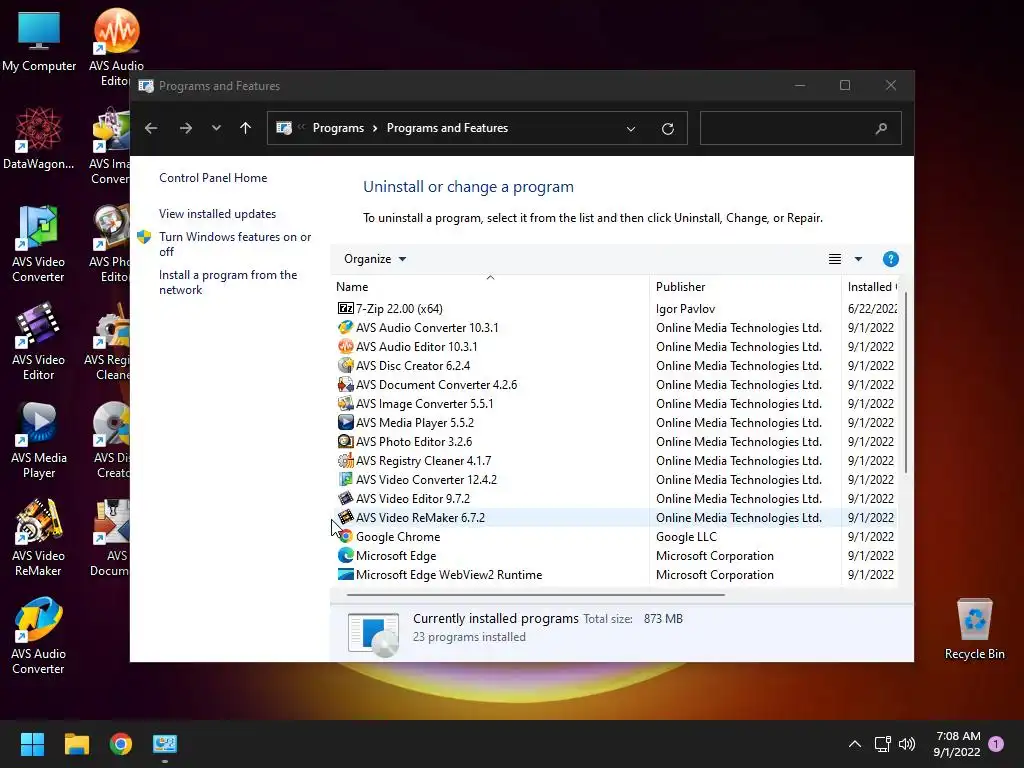This screenshot has width=1024, height=768.
Task: Select AVS Video Converter desktop shortcut
Action: 39,244
